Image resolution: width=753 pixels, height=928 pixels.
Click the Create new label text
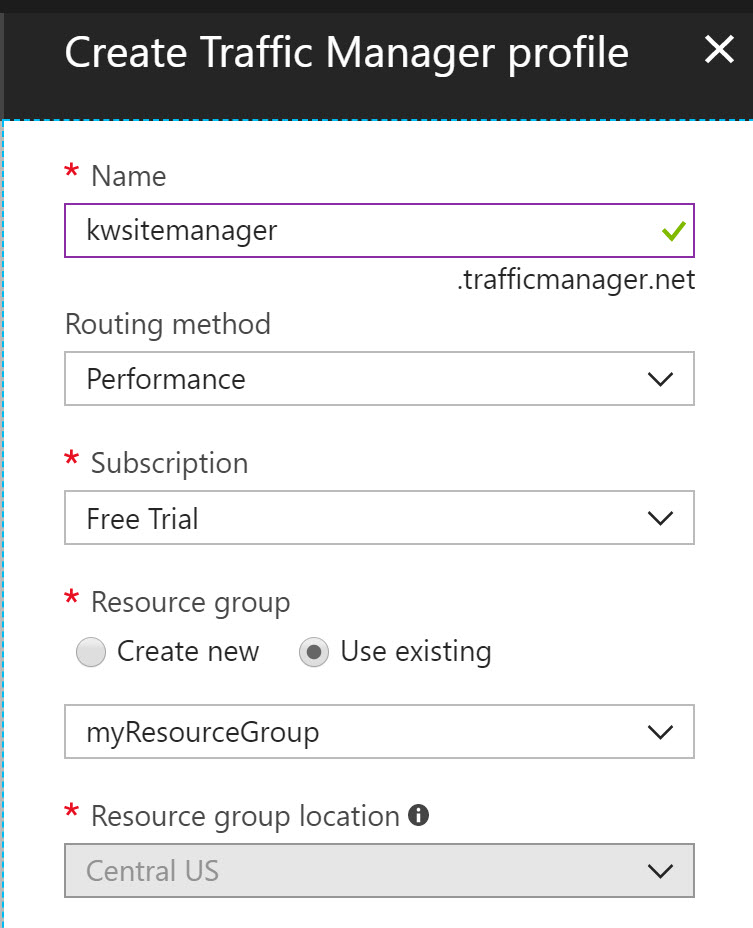pos(188,652)
